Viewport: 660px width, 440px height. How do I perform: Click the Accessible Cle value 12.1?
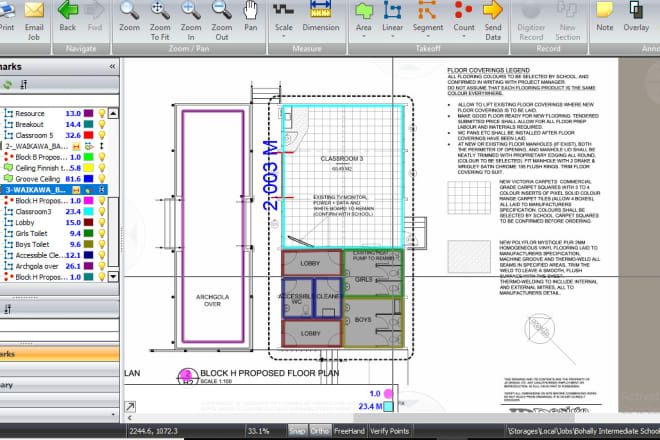[x=73, y=255]
